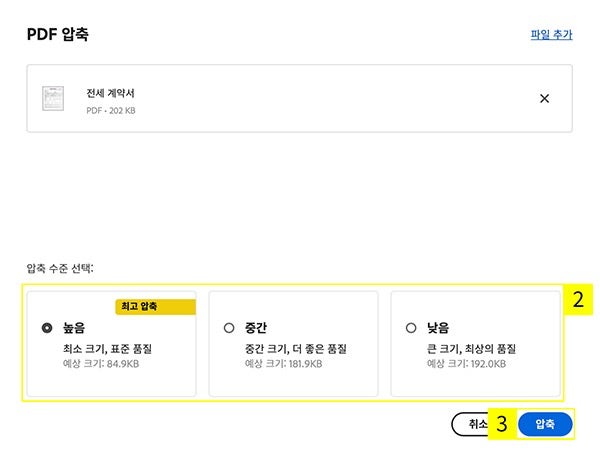This screenshot has width=600, height=462.
Task: Click the 예상 크기: 181.9KB text
Action: [284, 364]
